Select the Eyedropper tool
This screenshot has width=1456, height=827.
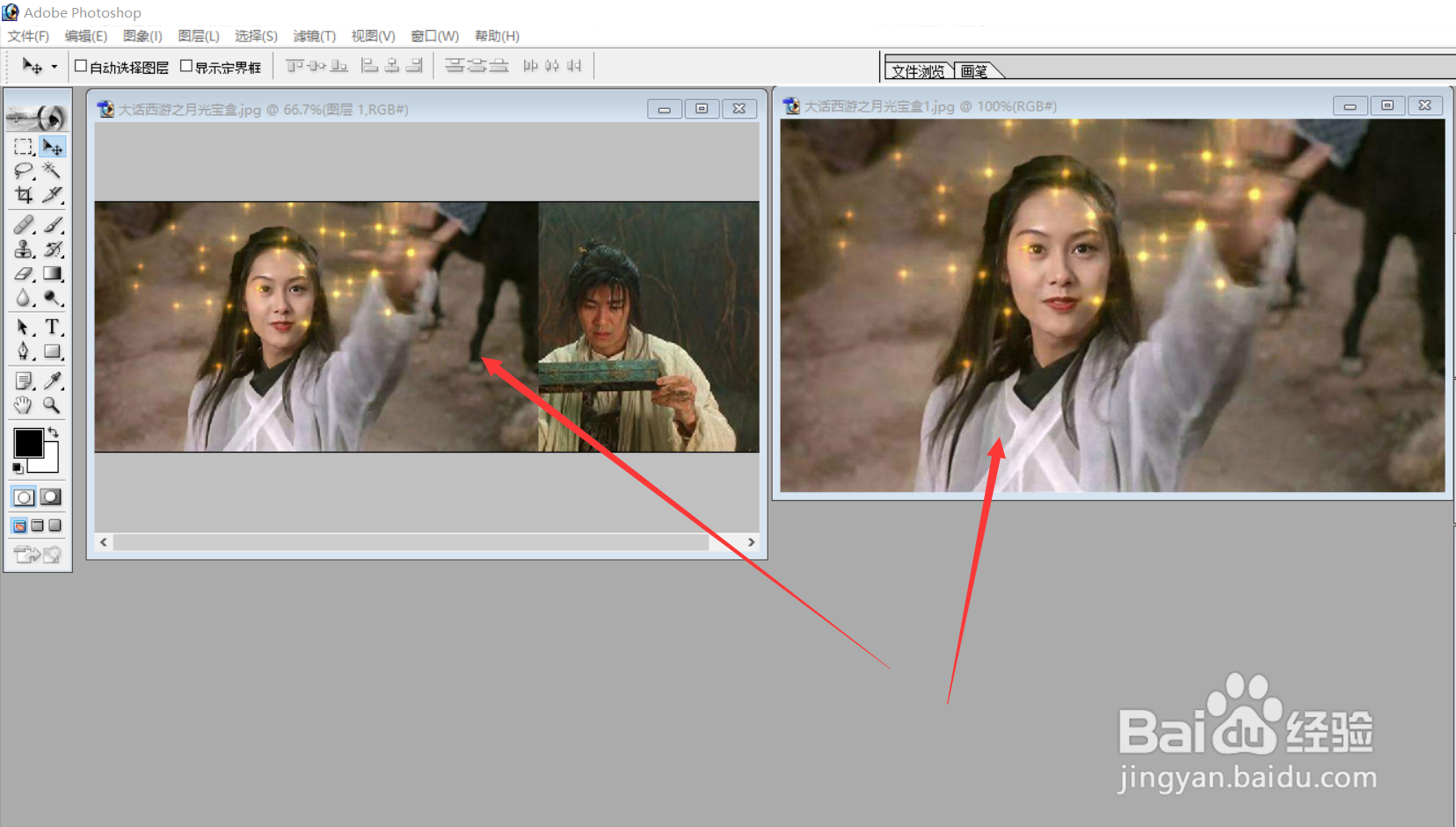click(x=52, y=381)
